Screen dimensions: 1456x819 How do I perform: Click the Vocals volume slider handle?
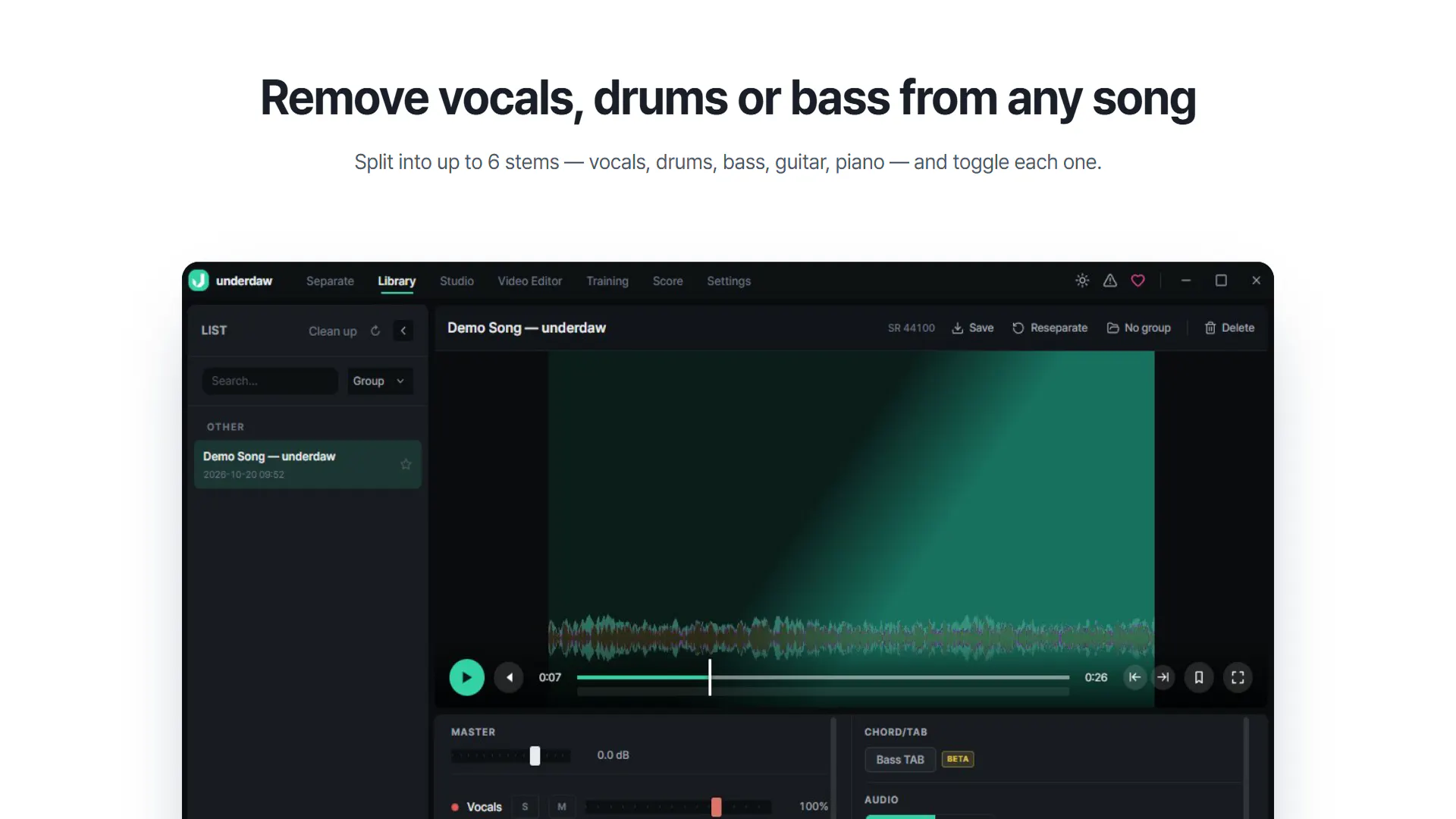716,807
